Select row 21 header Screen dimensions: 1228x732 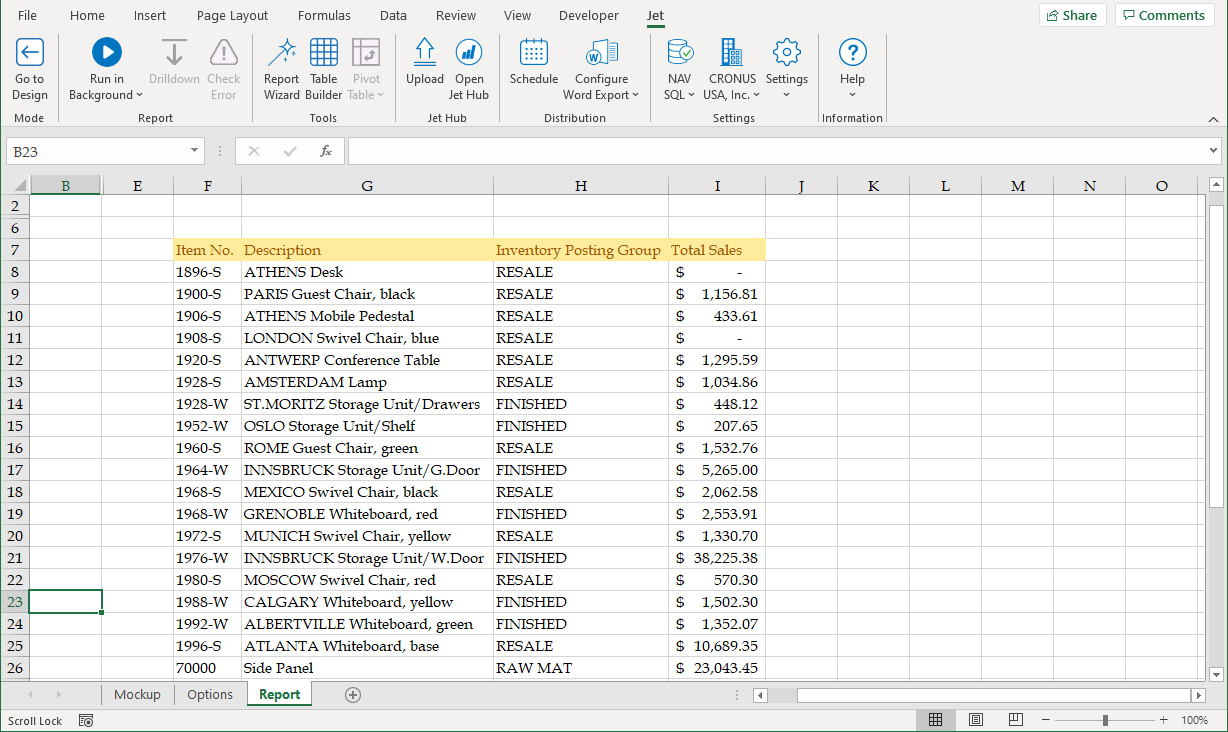click(x=15, y=558)
